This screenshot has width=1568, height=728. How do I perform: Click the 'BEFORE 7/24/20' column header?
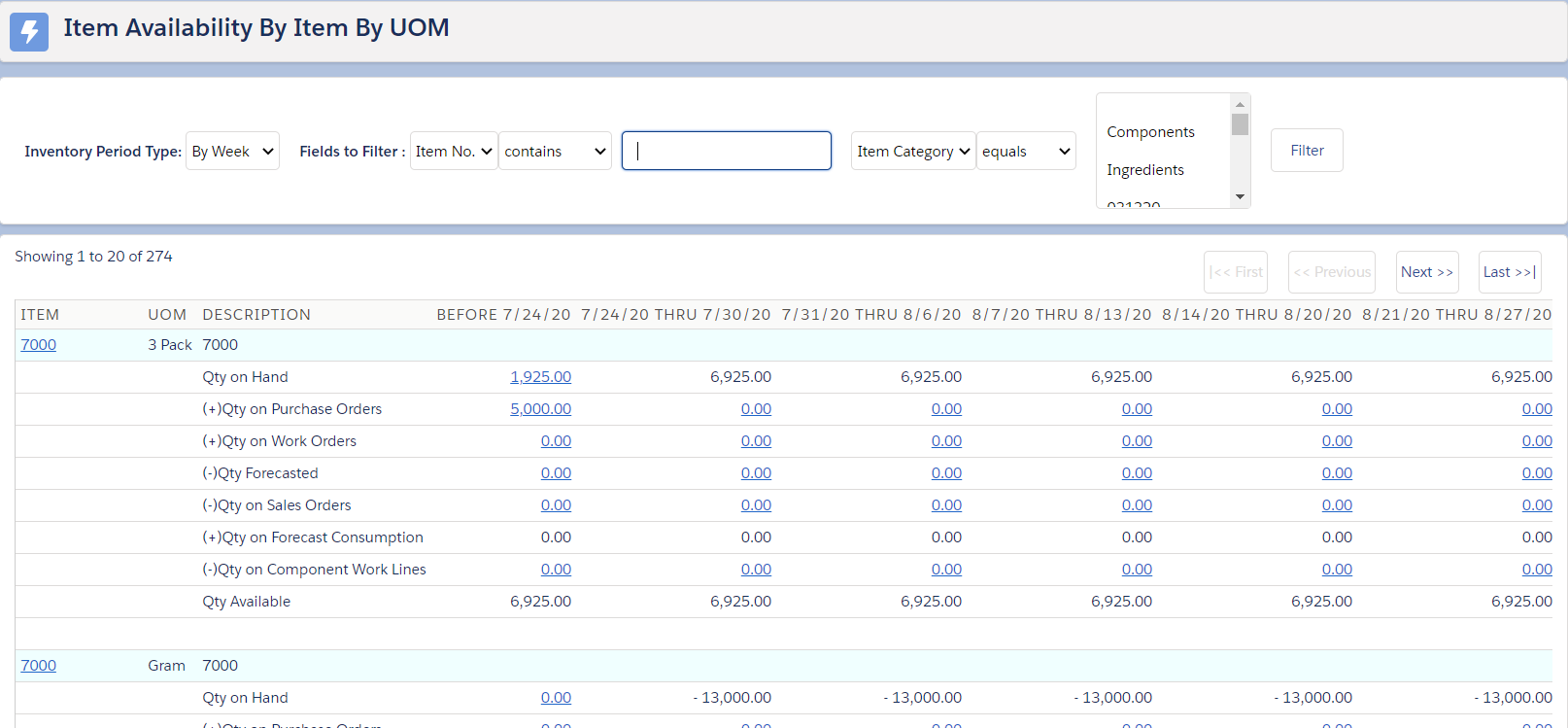(x=503, y=315)
